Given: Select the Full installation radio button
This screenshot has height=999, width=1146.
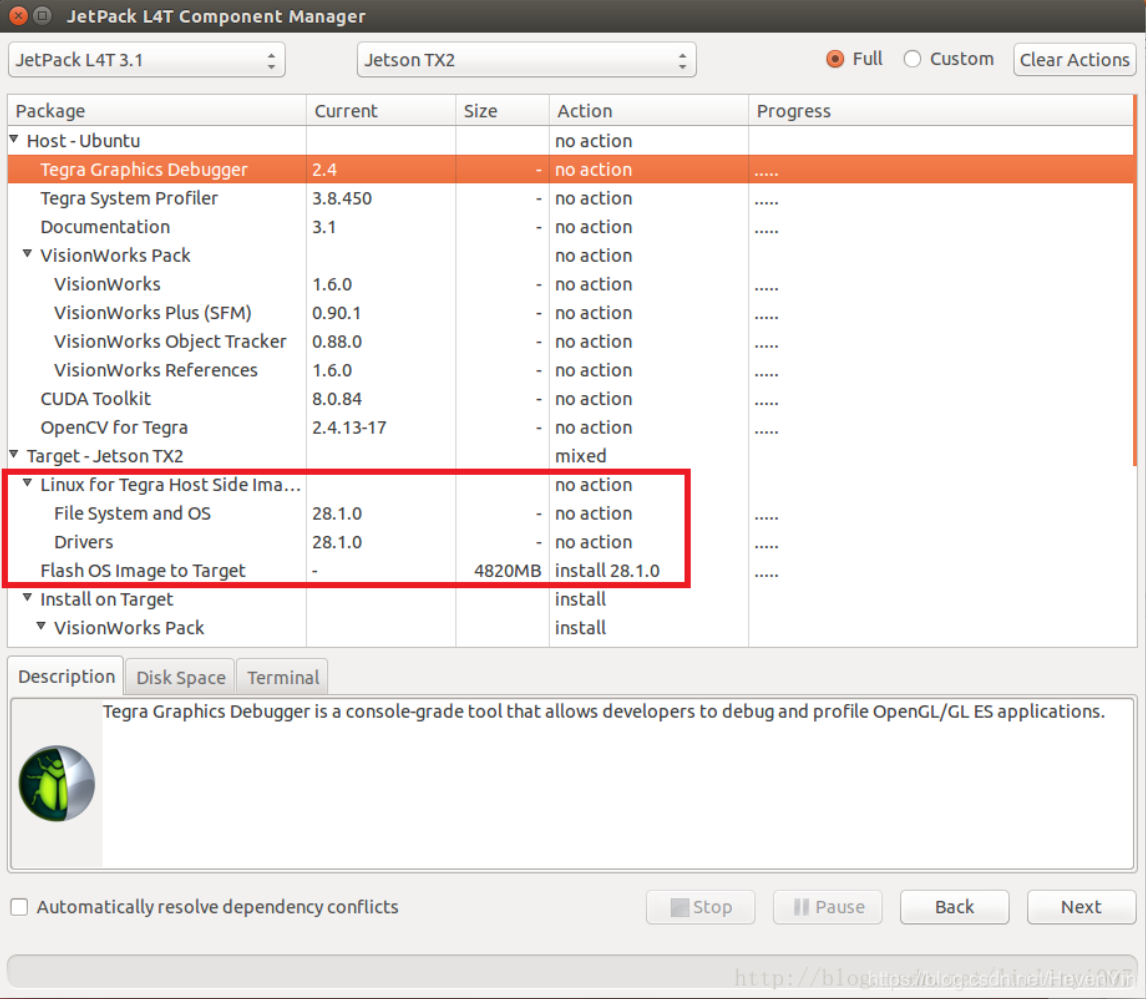Looking at the screenshot, I should pyautogui.click(x=835, y=59).
